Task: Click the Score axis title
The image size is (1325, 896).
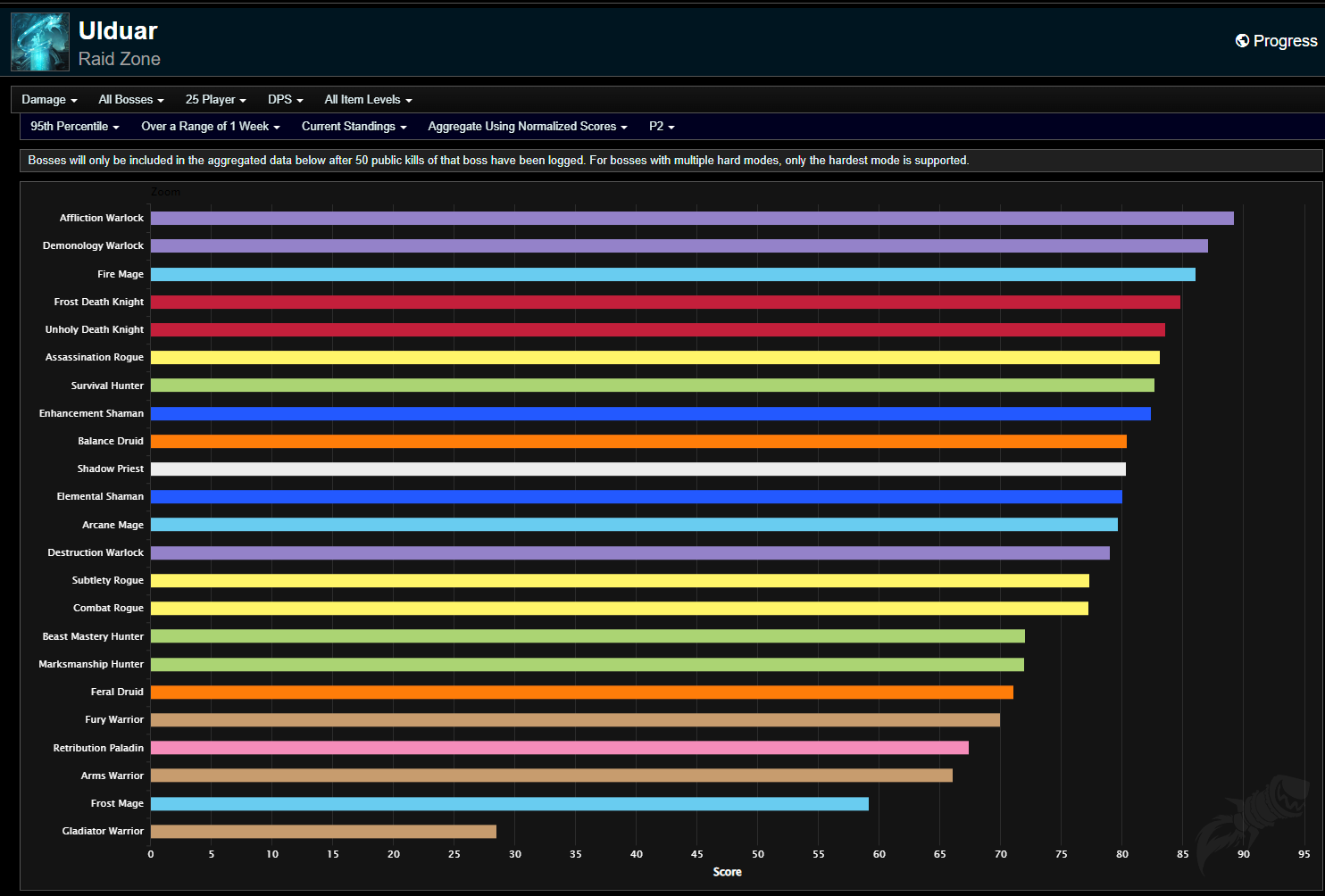Action: 728,872
